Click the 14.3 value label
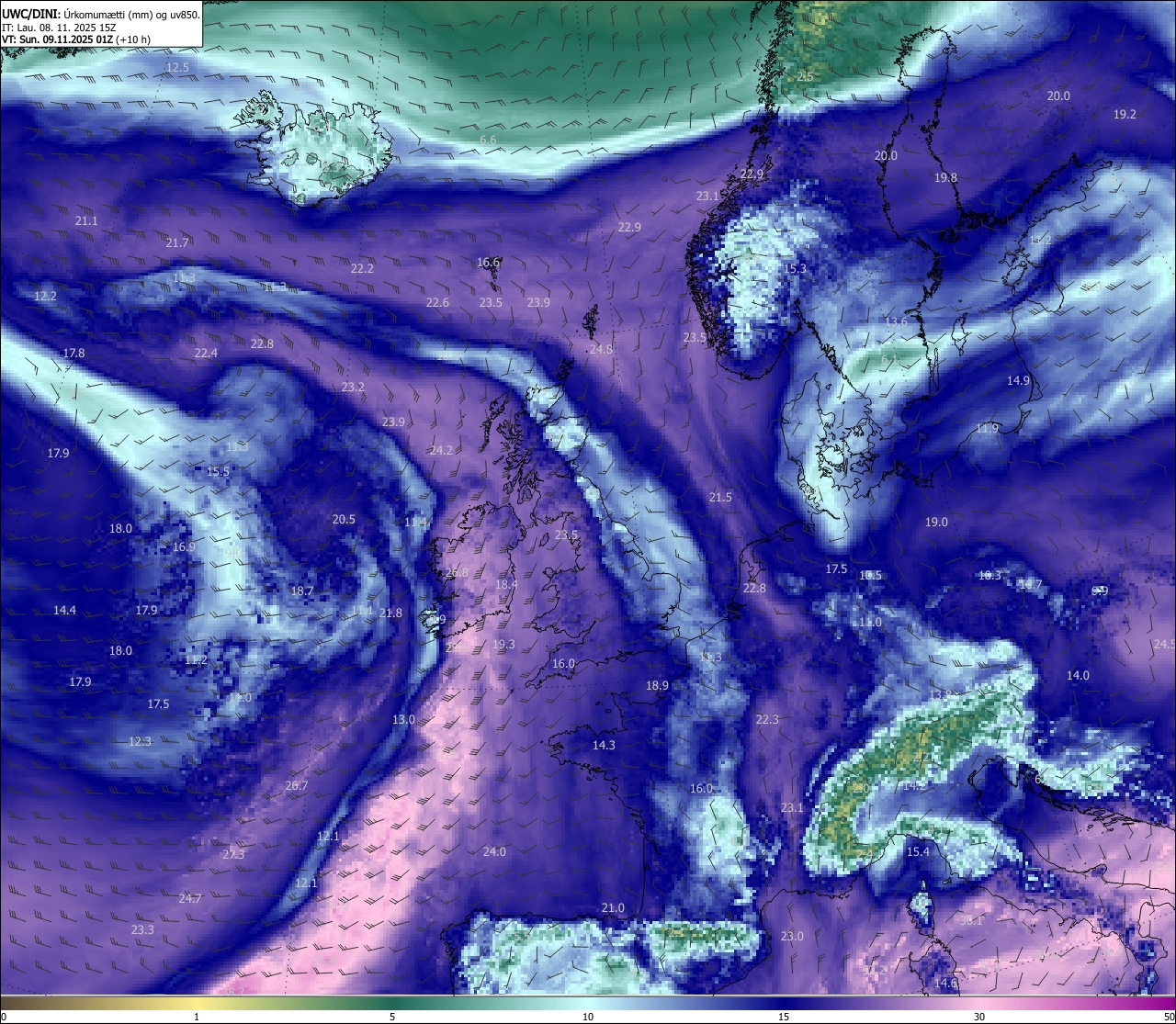The image size is (1176, 1024). [x=604, y=745]
